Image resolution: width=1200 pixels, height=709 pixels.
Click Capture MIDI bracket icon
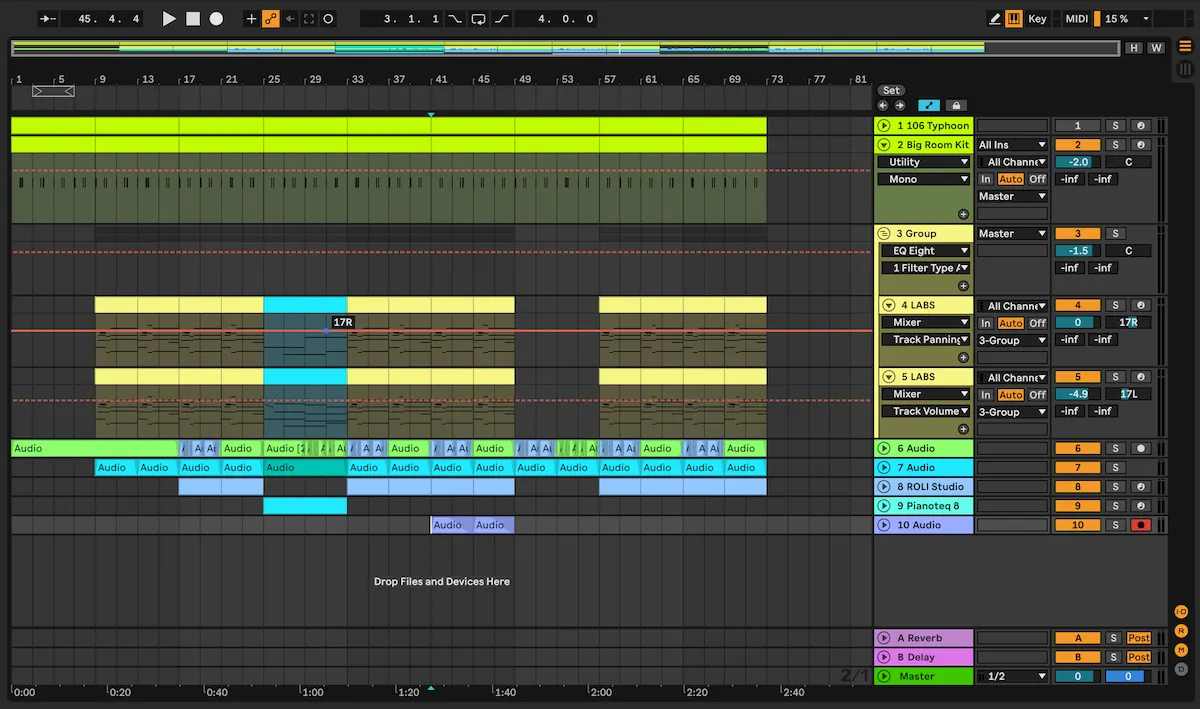click(x=309, y=19)
